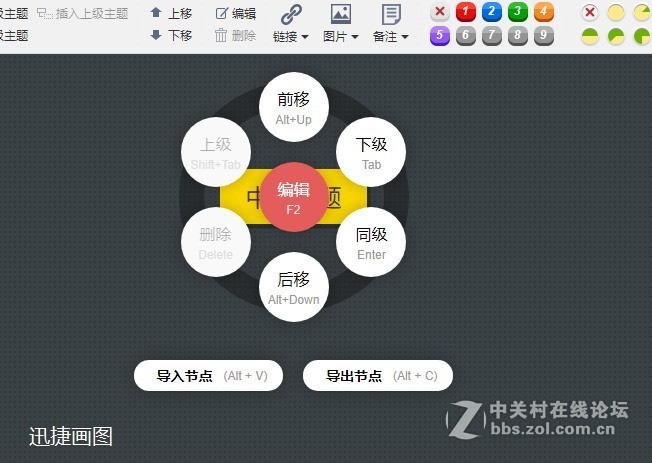652x463 pixels.
Task: Click the 导出节点 (Alt + C) button
Action: [x=378, y=376]
